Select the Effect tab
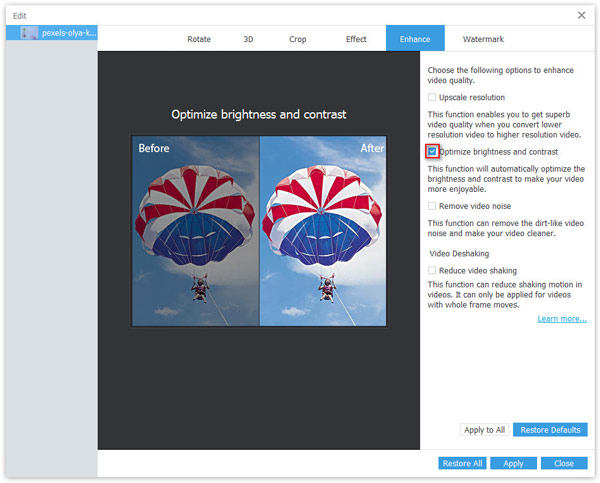The image size is (600, 483). tap(356, 39)
